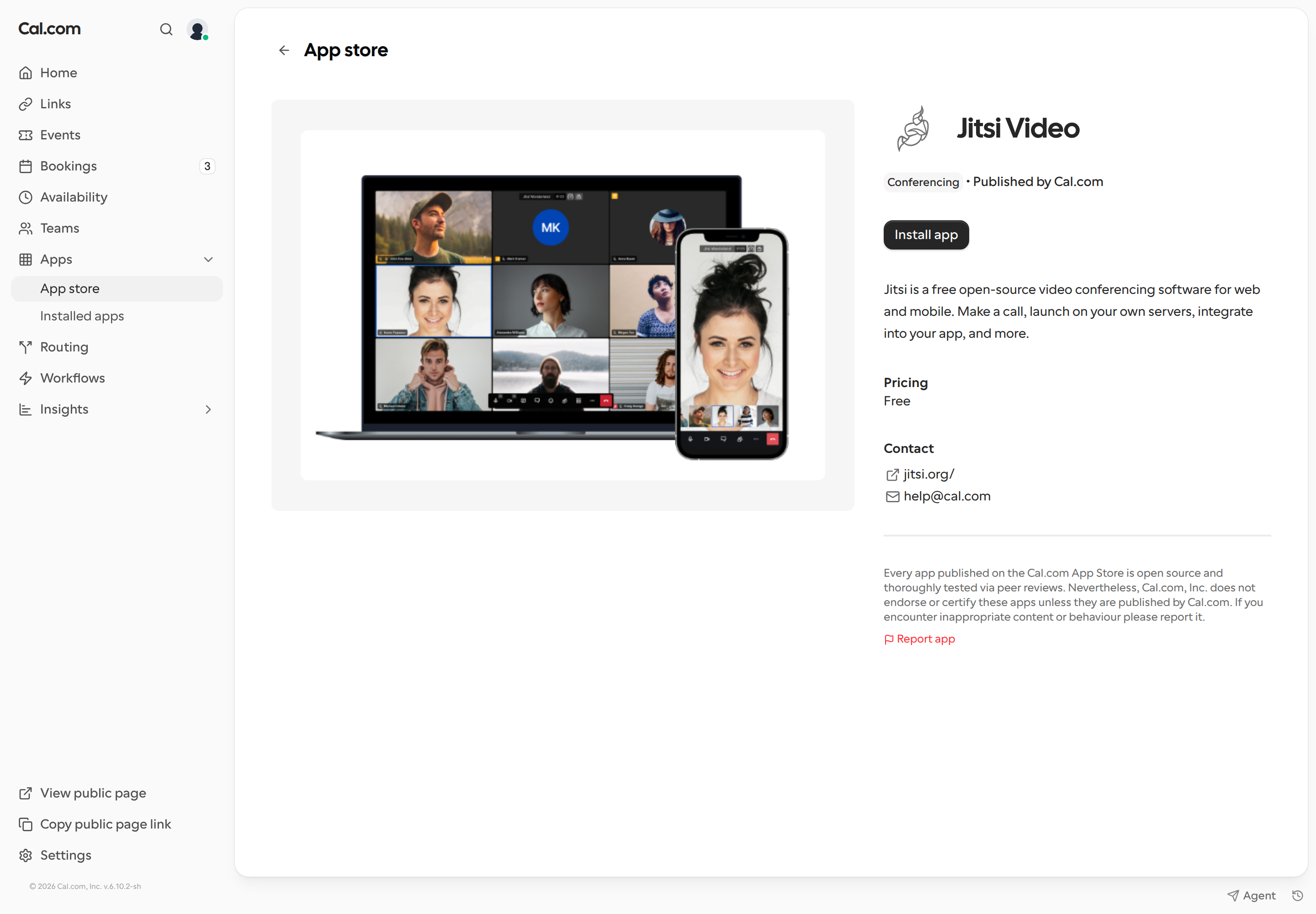Screen dimensions: 1316x914
Task: Click the Teams people icon
Action: 25,228
